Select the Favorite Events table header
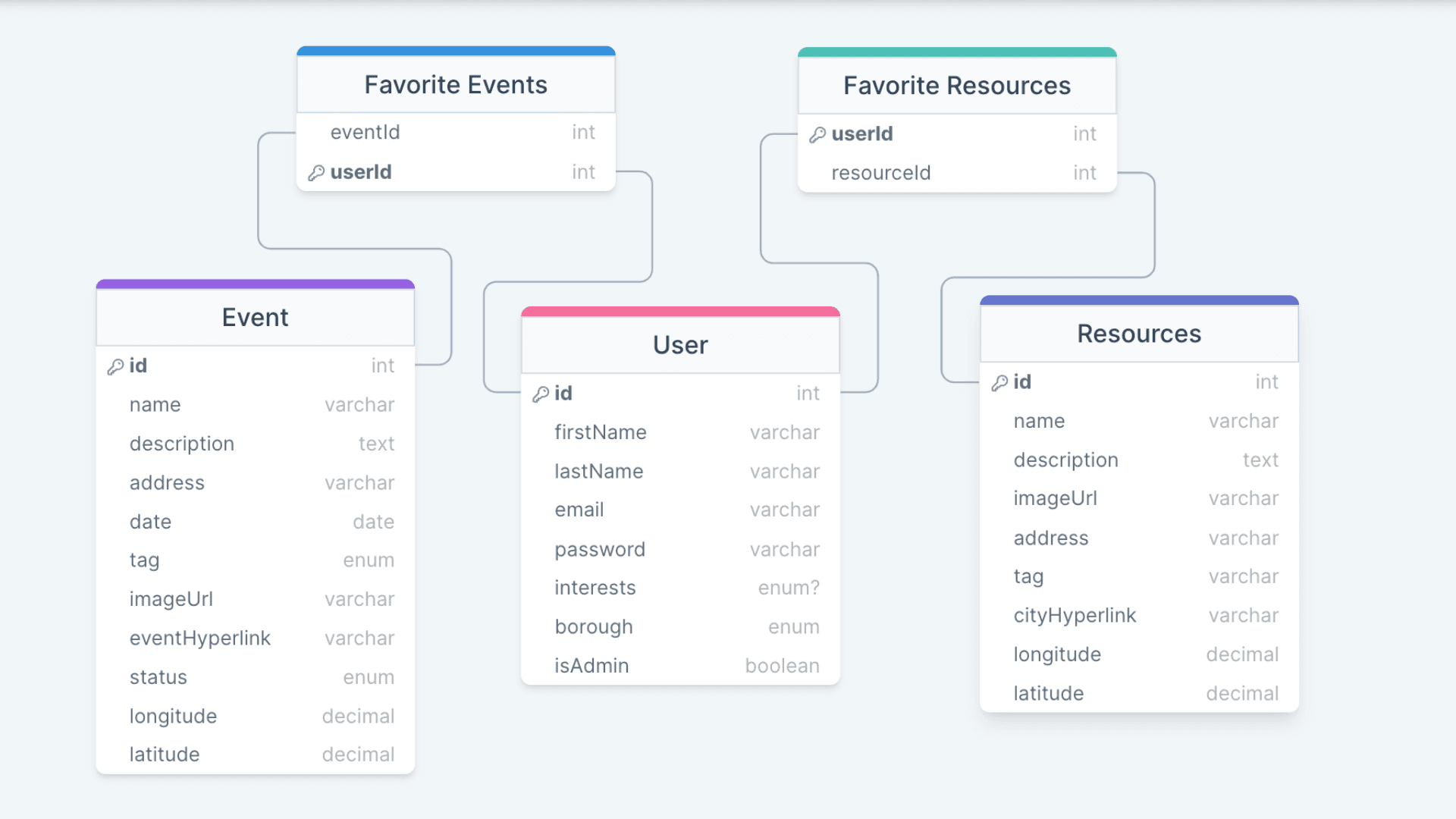The image size is (1456, 819). (456, 85)
